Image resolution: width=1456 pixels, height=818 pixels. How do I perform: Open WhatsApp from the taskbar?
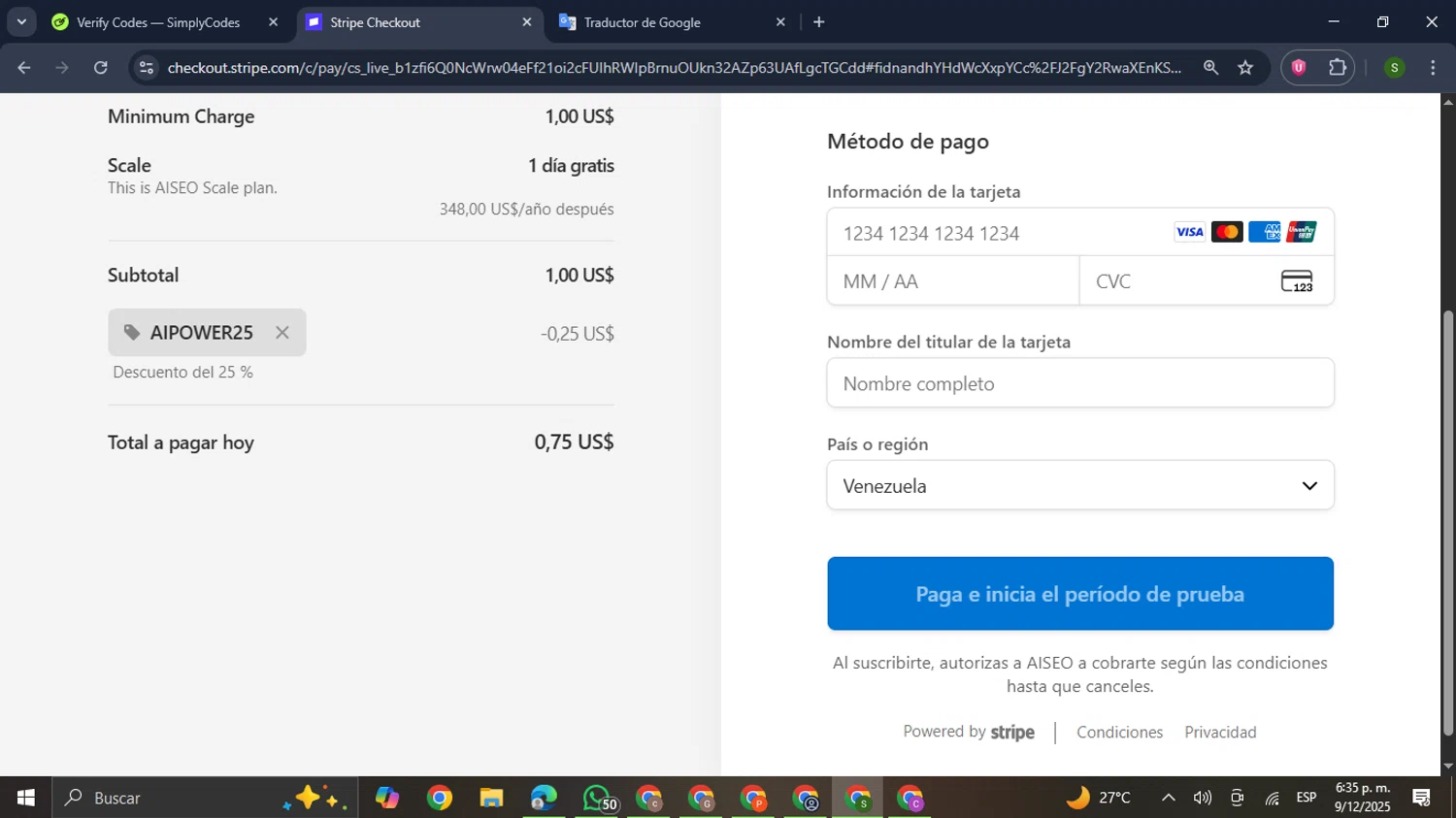[x=597, y=798]
